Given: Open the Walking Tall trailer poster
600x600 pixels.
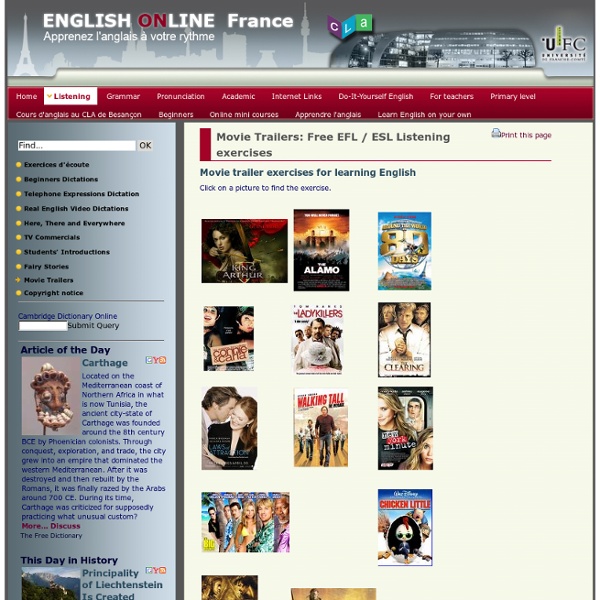Looking at the screenshot, I should point(321,427).
